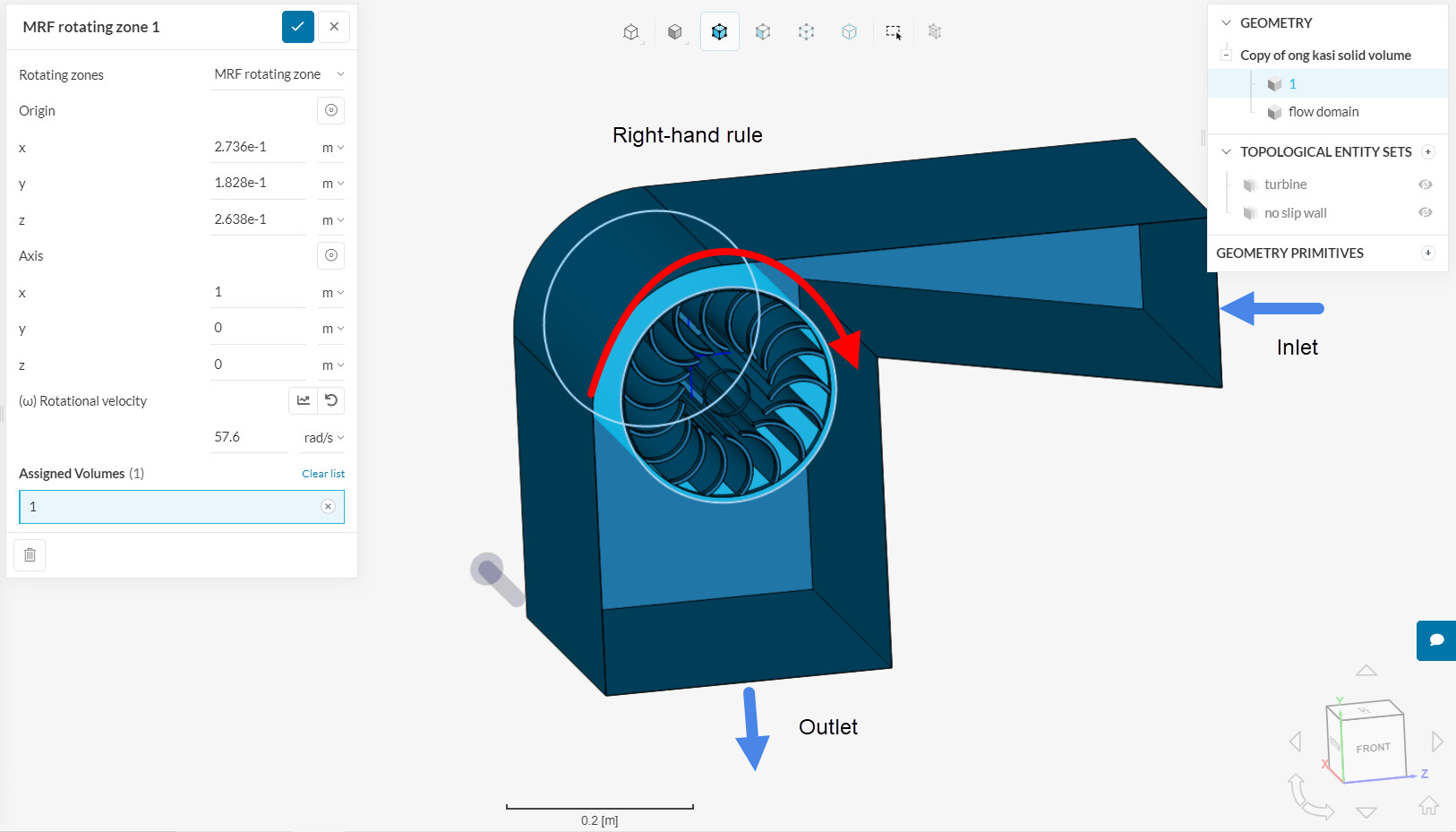Open the wireframe cube view options

(x=631, y=32)
